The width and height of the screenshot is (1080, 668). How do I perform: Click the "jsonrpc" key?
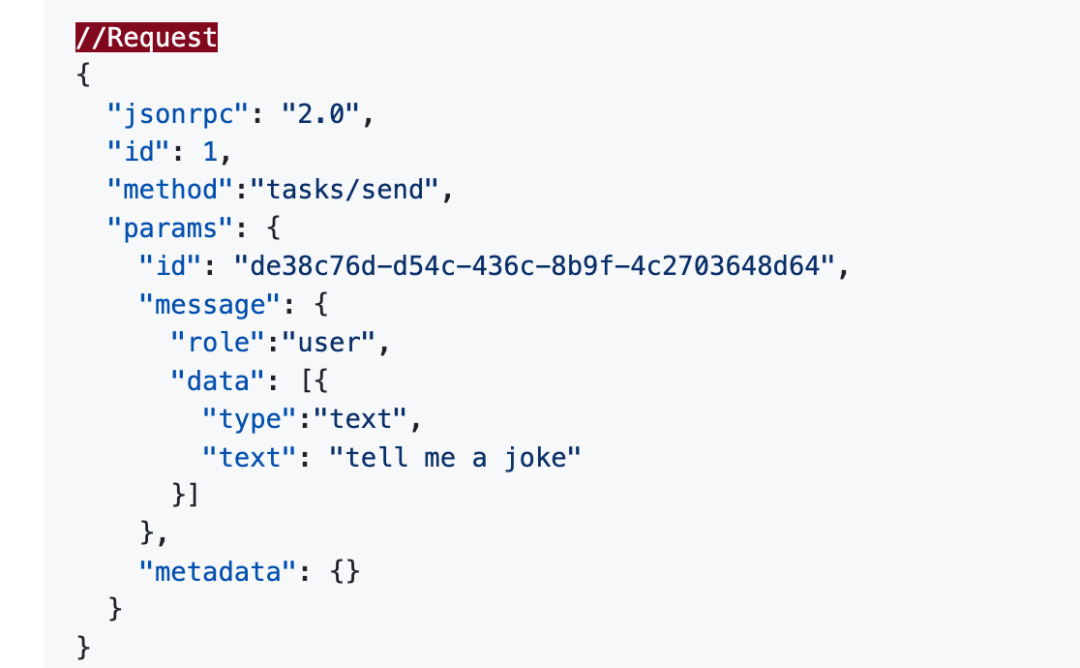pos(176,113)
